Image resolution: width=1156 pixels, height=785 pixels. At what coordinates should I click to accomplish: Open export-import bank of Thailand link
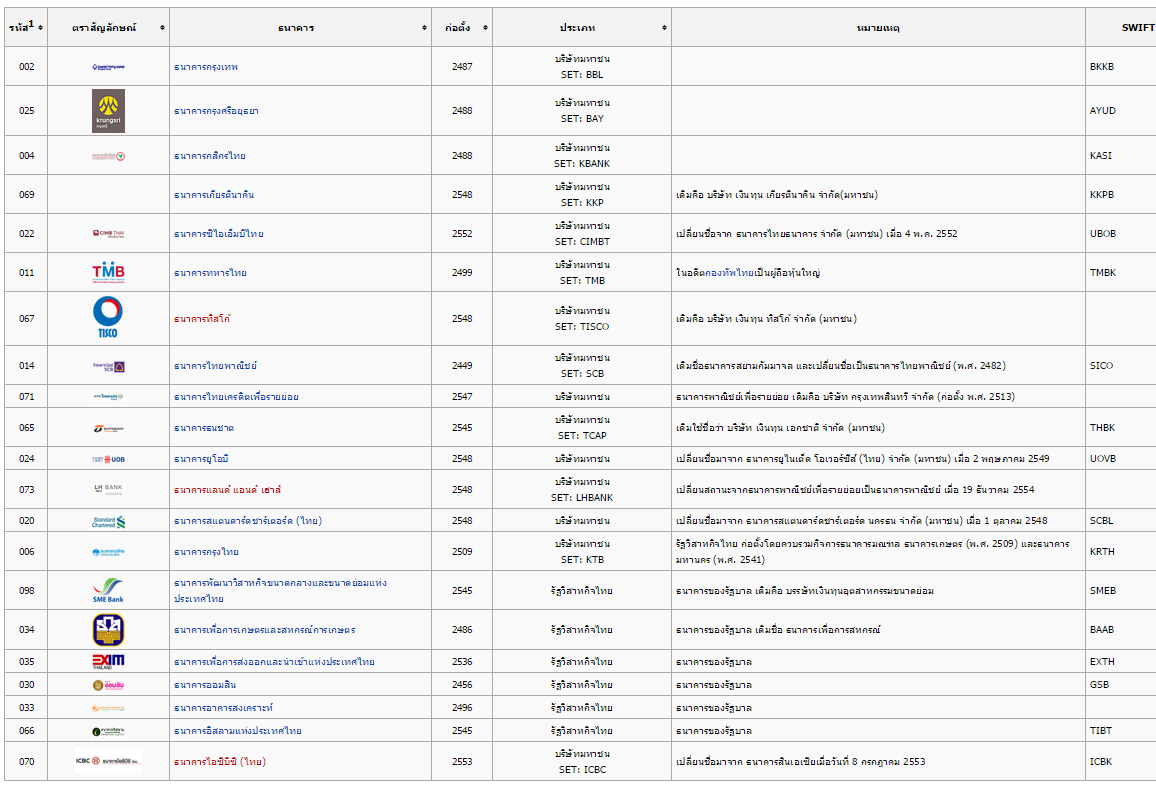(x=274, y=662)
